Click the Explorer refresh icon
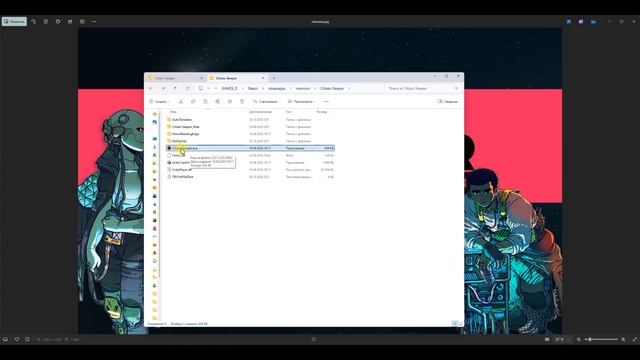This screenshot has width=640, height=360. (x=187, y=88)
